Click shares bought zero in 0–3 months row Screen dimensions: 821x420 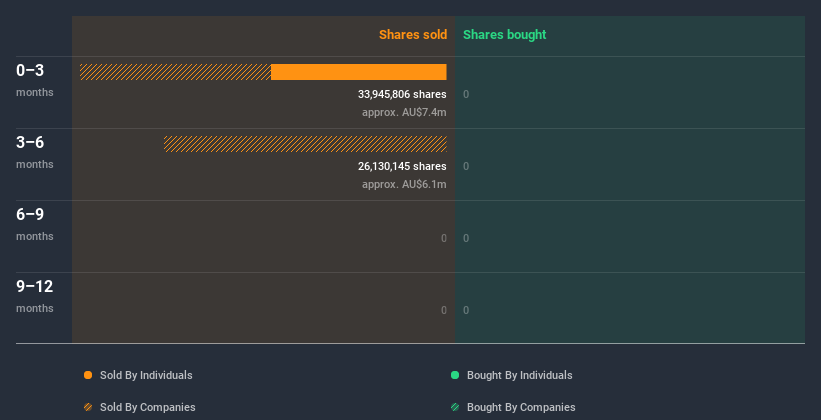[466, 94]
